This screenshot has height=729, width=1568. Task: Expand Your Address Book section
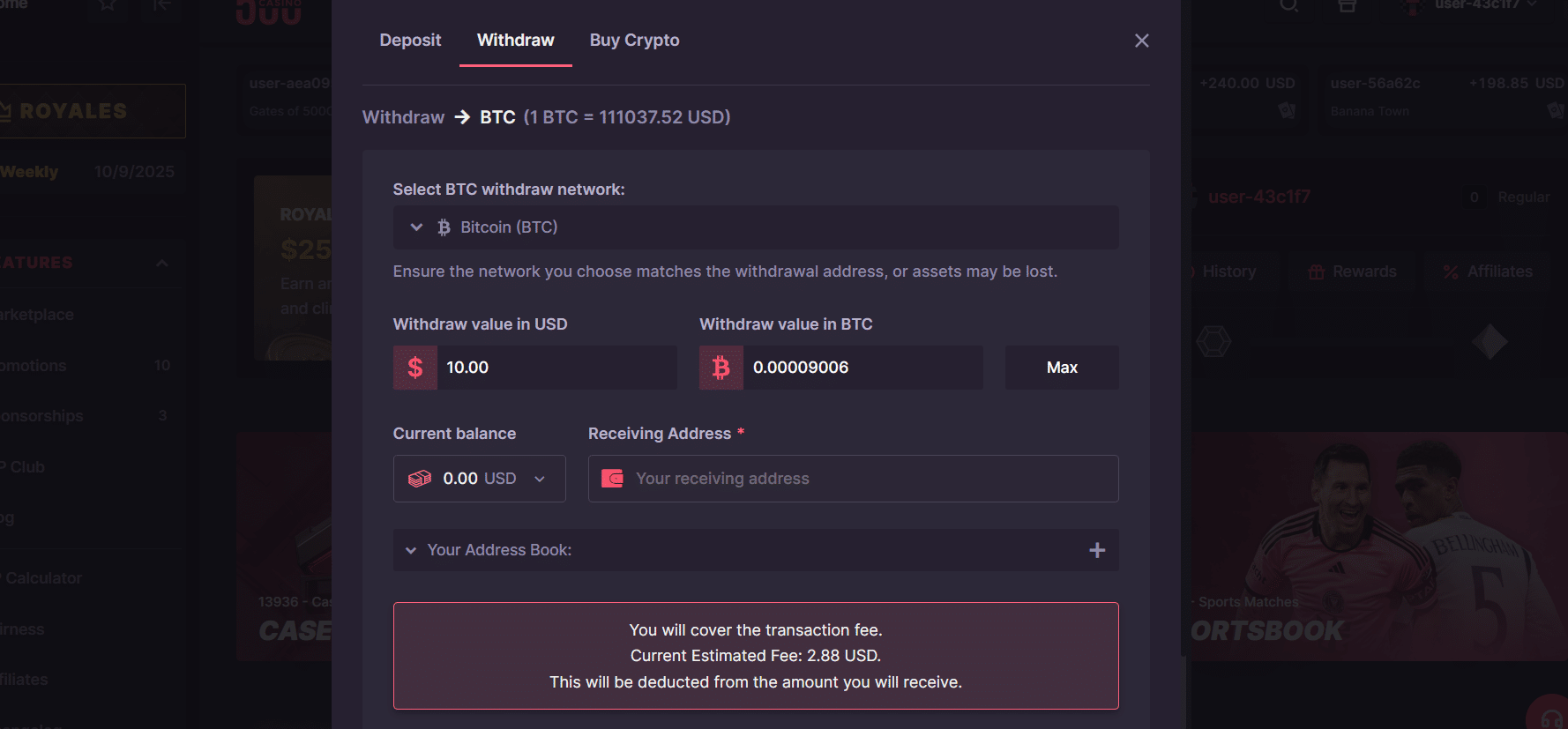(x=756, y=550)
